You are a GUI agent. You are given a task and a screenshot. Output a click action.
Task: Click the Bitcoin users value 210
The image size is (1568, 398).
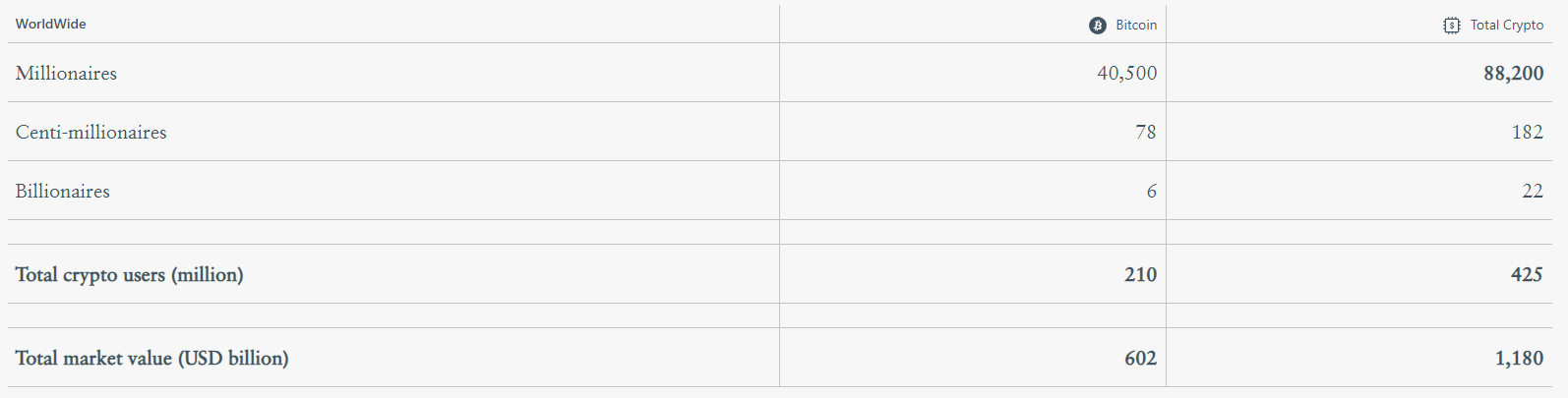click(1141, 275)
